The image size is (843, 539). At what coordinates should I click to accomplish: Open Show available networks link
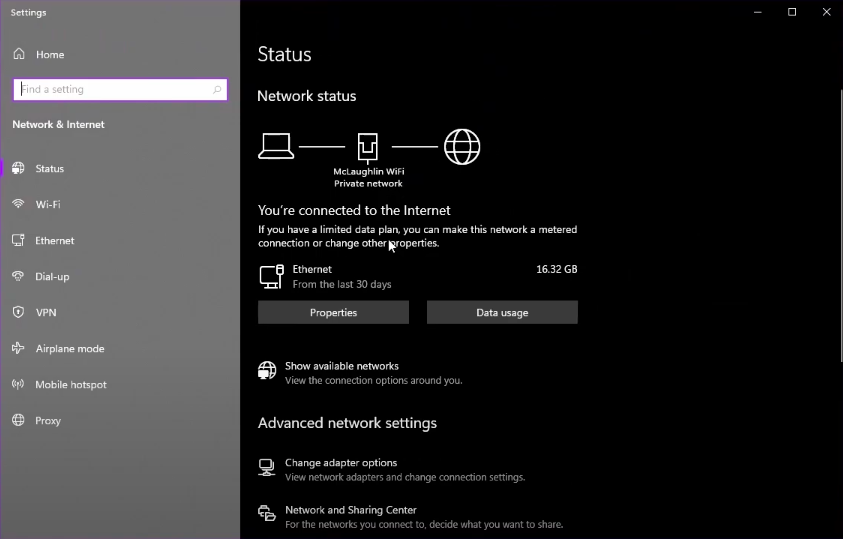click(x=341, y=366)
